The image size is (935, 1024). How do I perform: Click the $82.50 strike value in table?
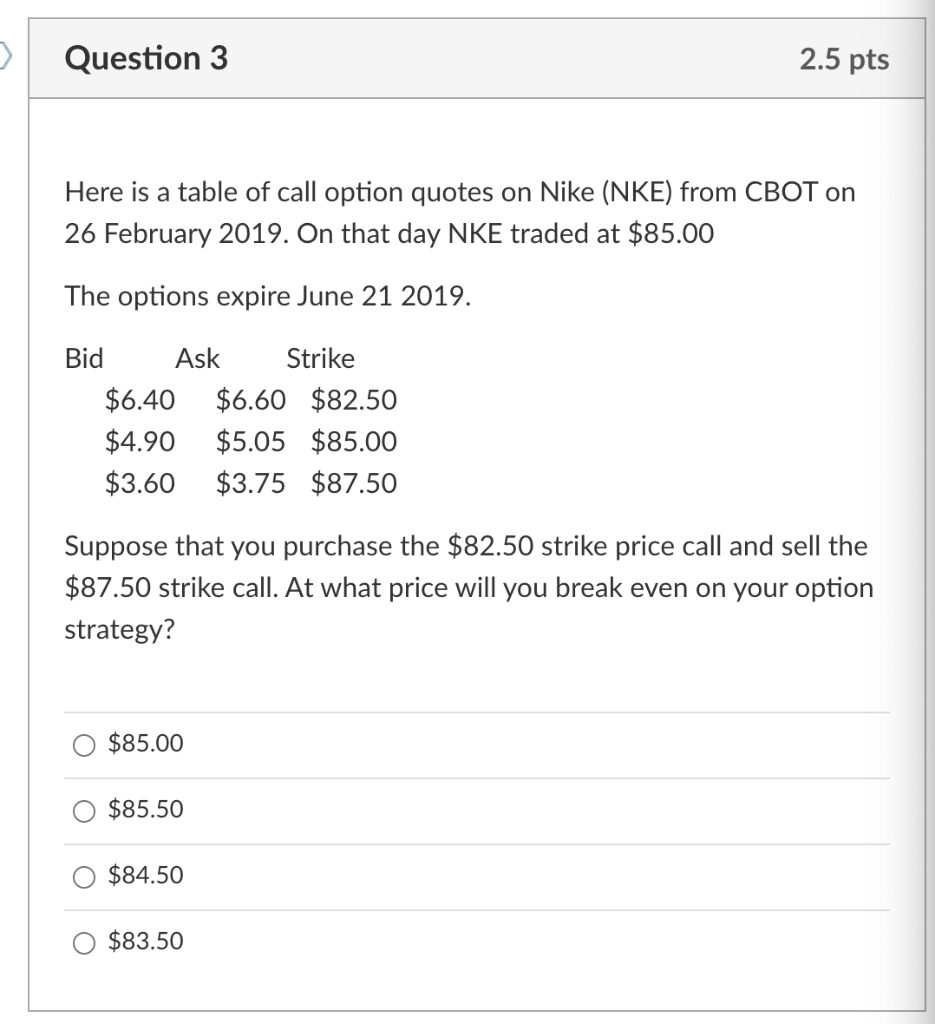point(354,400)
